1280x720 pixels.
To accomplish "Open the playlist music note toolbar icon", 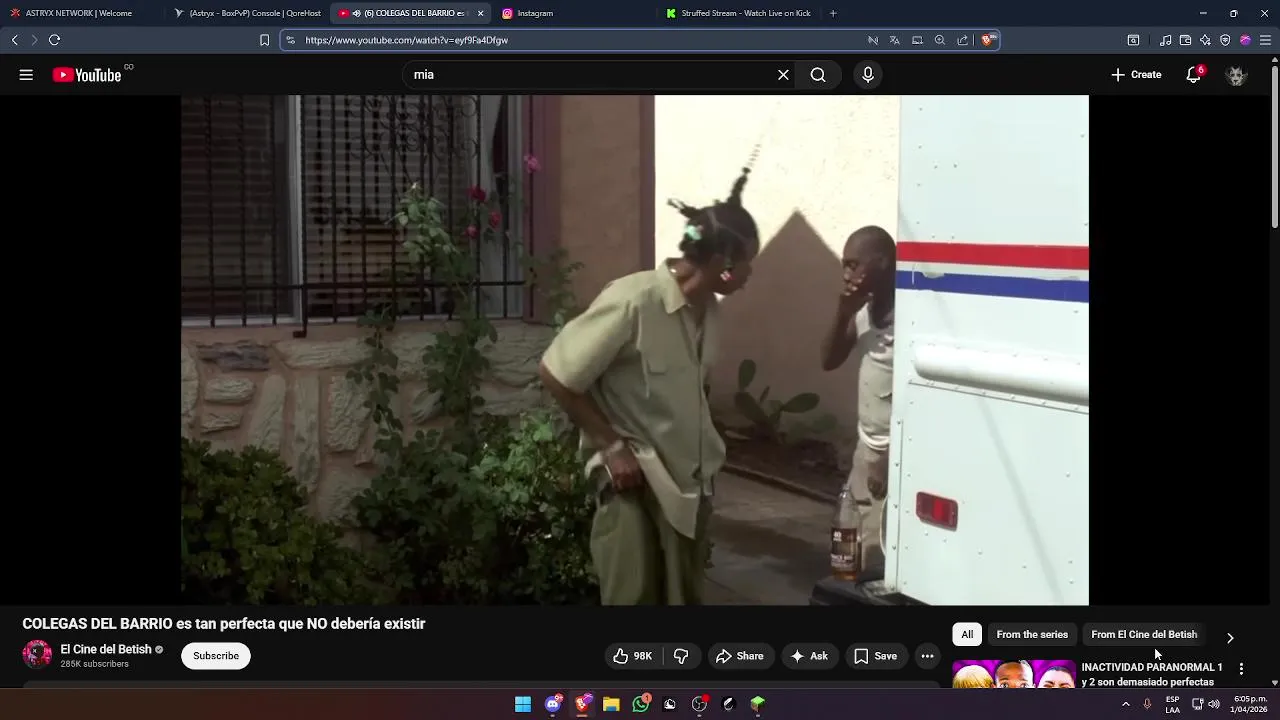I will tap(1165, 40).
